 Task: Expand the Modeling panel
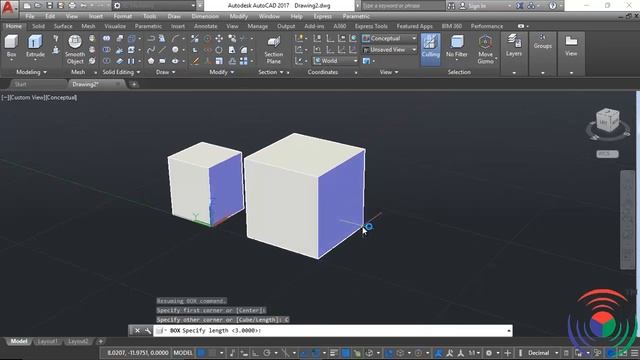[31, 72]
